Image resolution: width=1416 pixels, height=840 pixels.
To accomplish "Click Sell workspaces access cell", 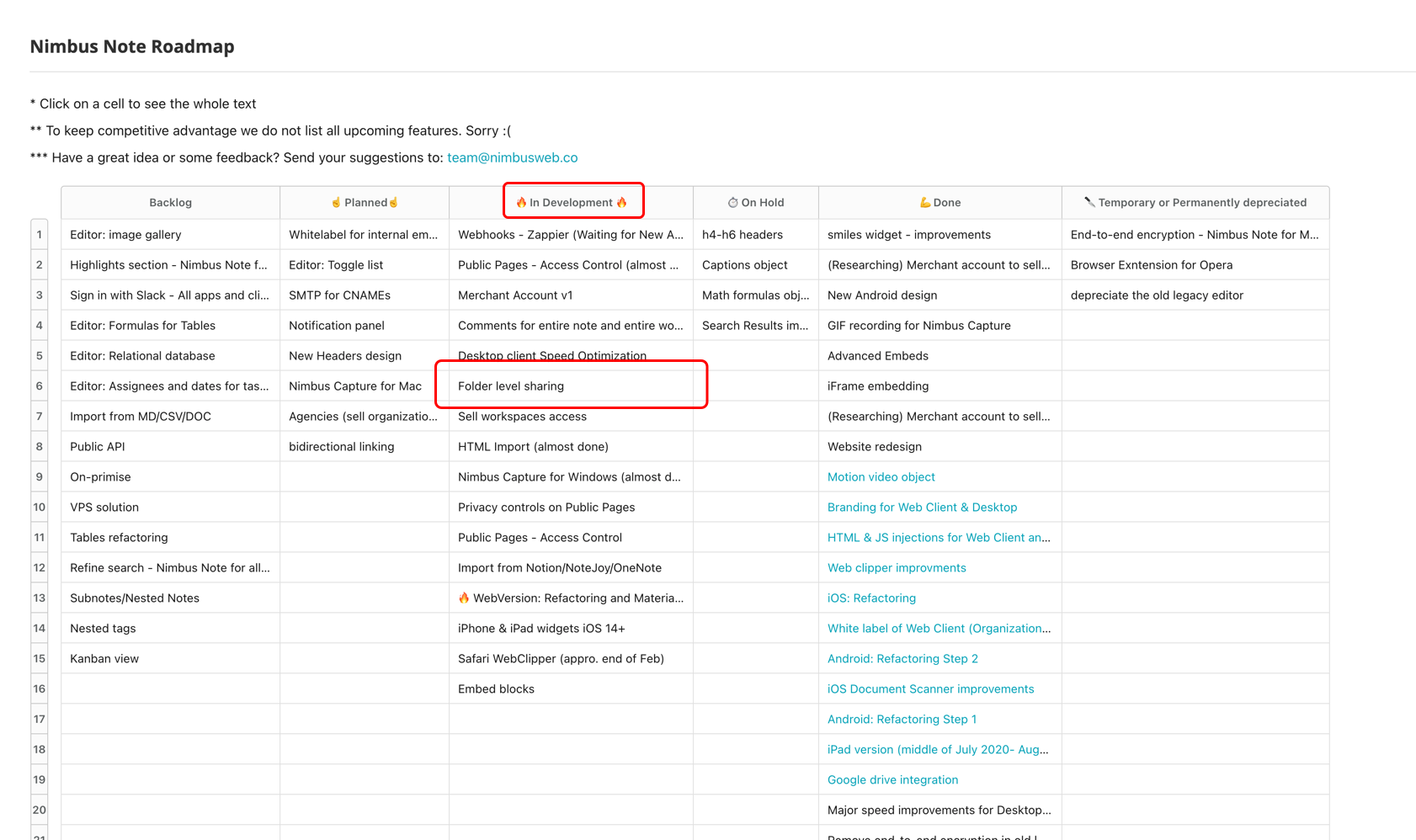I will coord(572,417).
